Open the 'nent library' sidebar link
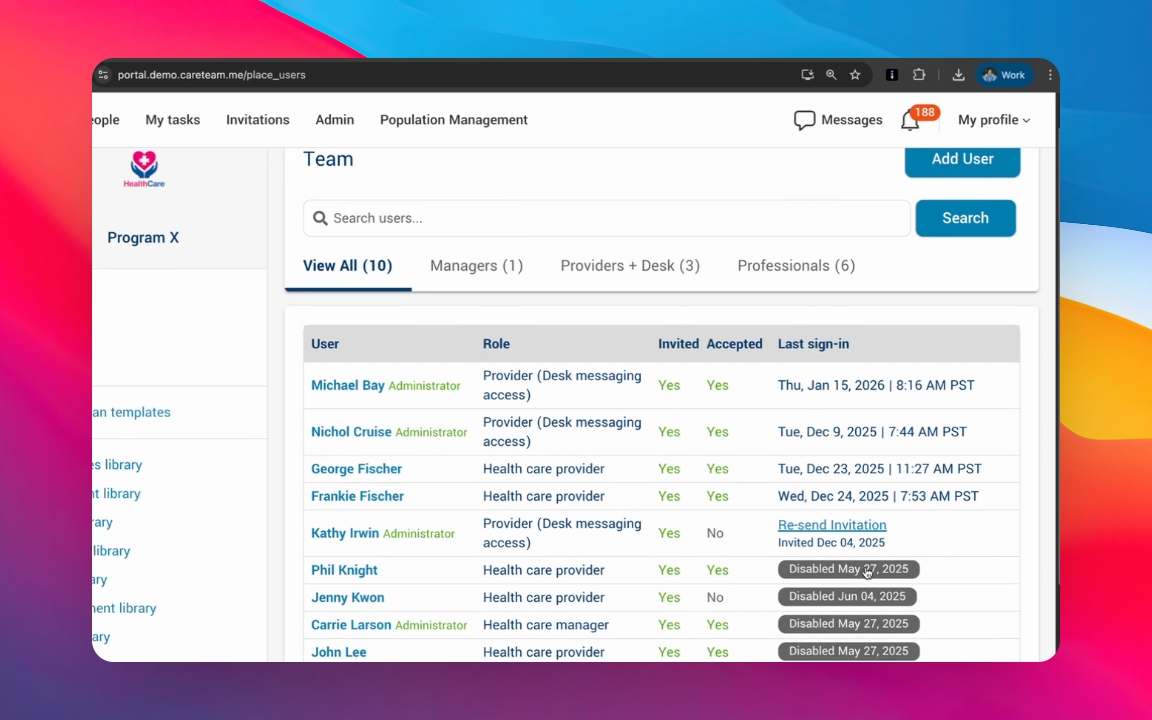This screenshot has width=1152, height=720. pyautogui.click(x=124, y=608)
